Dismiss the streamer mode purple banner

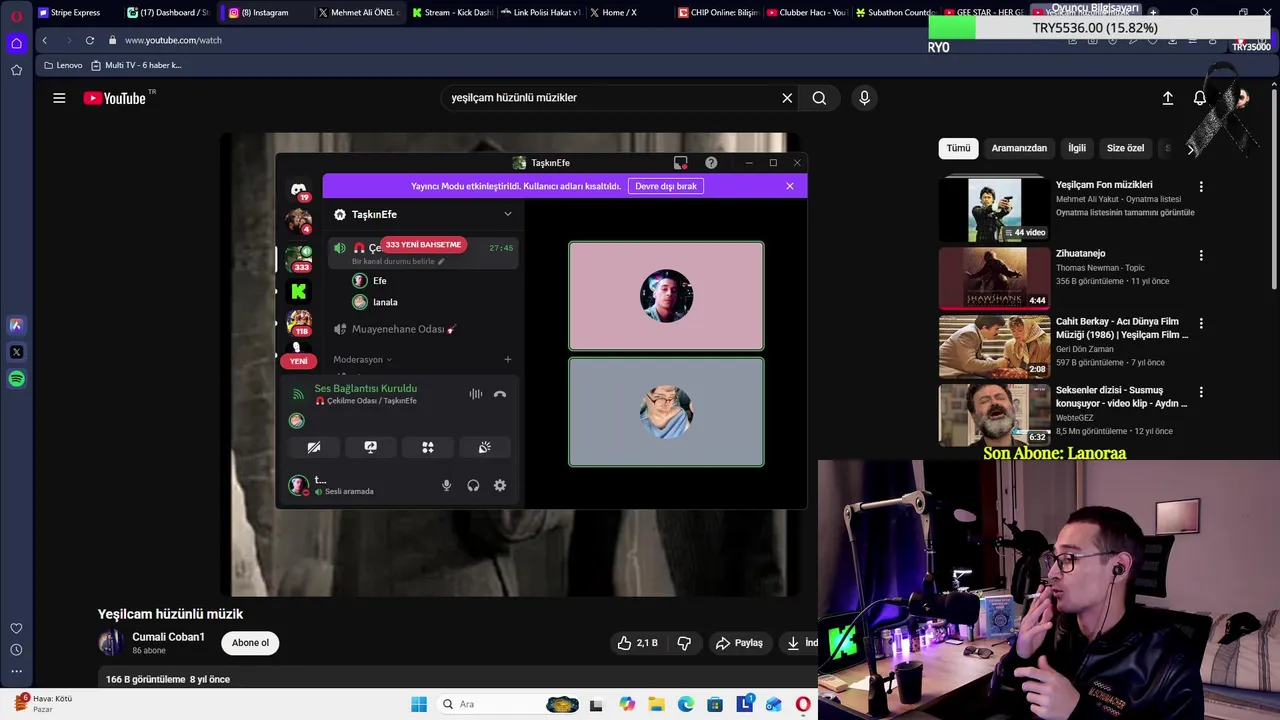[x=790, y=186]
